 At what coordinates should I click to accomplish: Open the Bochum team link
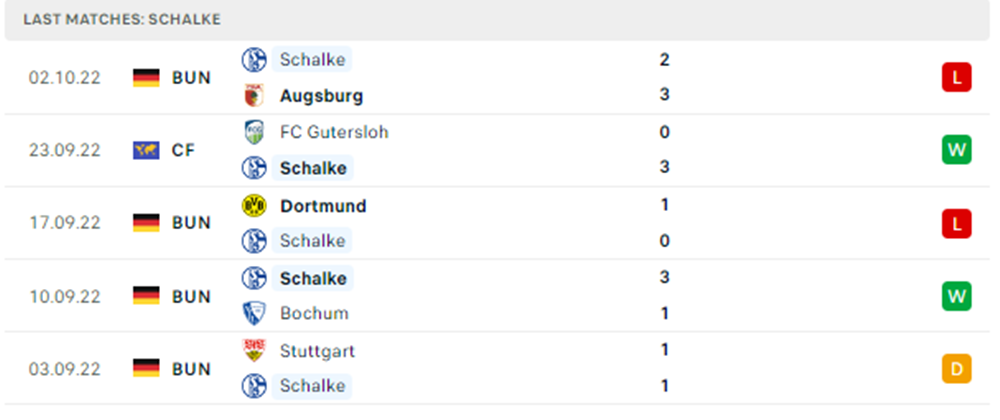pos(314,313)
